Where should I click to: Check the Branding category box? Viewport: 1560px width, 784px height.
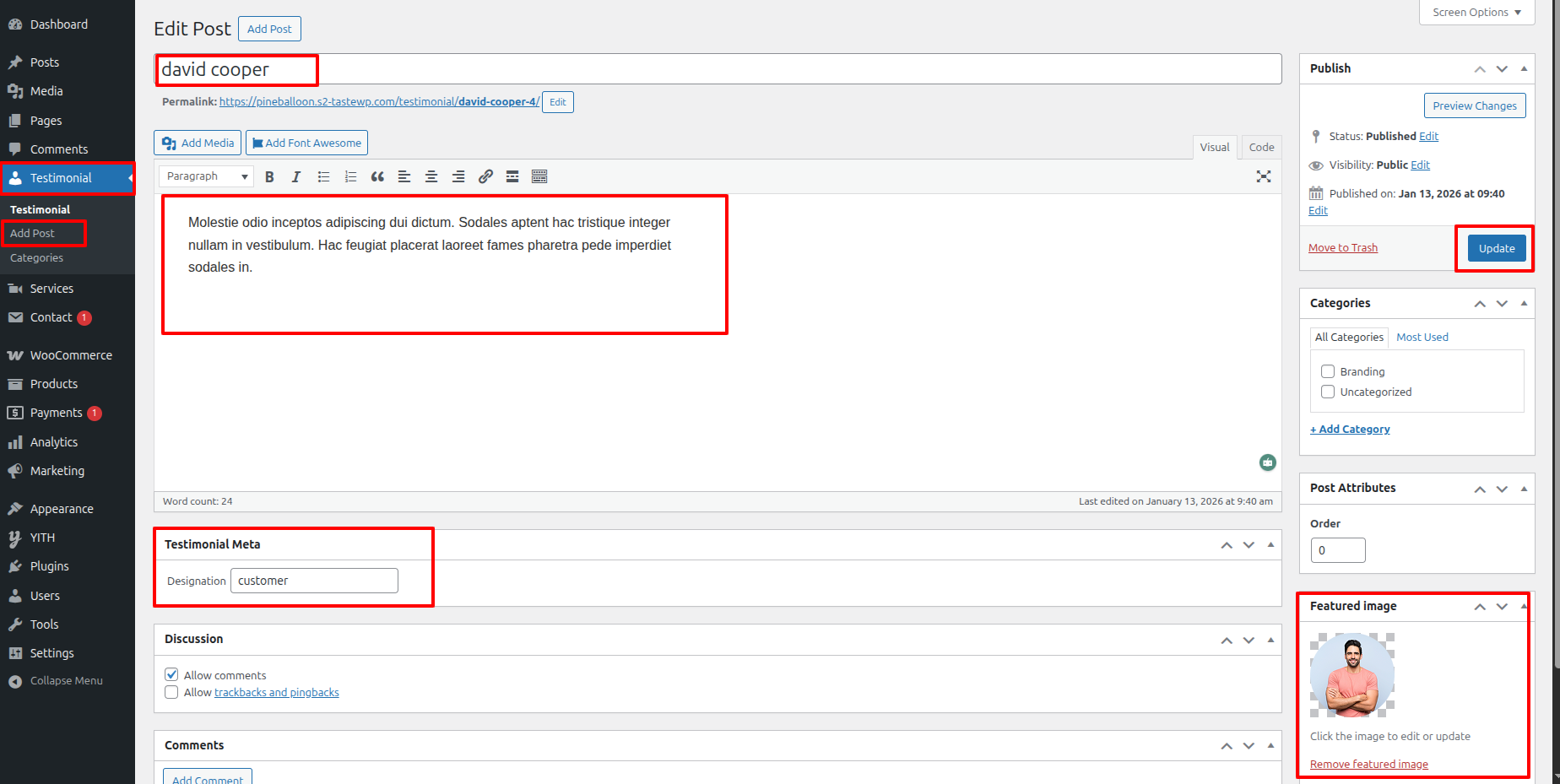1328,371
